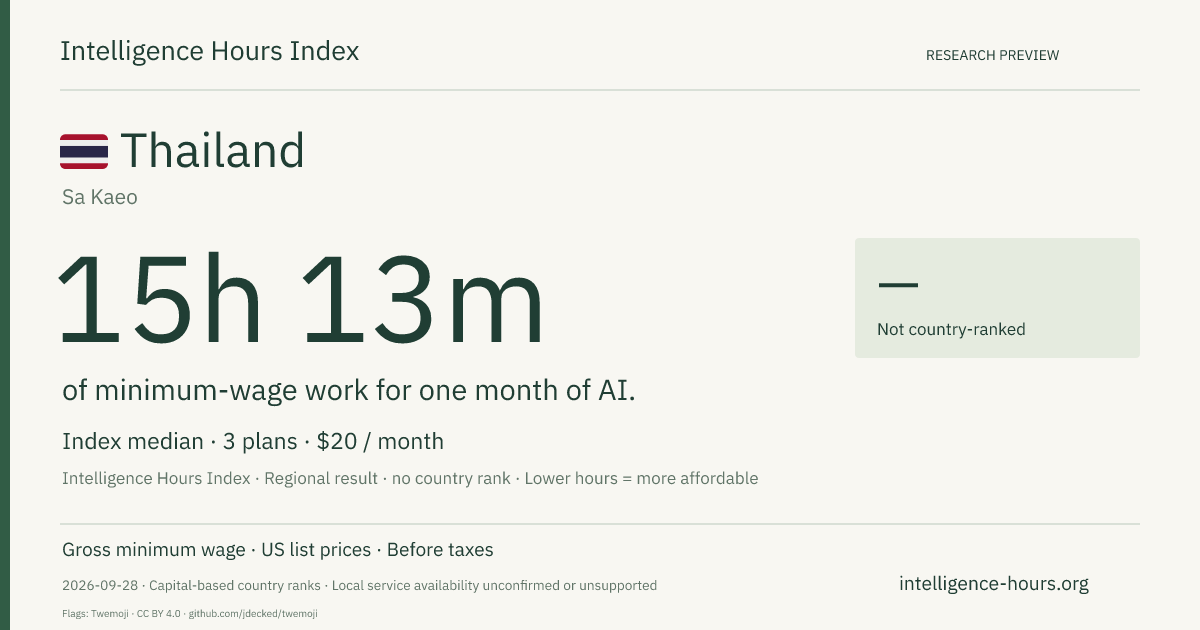Open the intelligence-hours.org link
The height and width of the screenshot is (630, 1200).
pos(994,584)
